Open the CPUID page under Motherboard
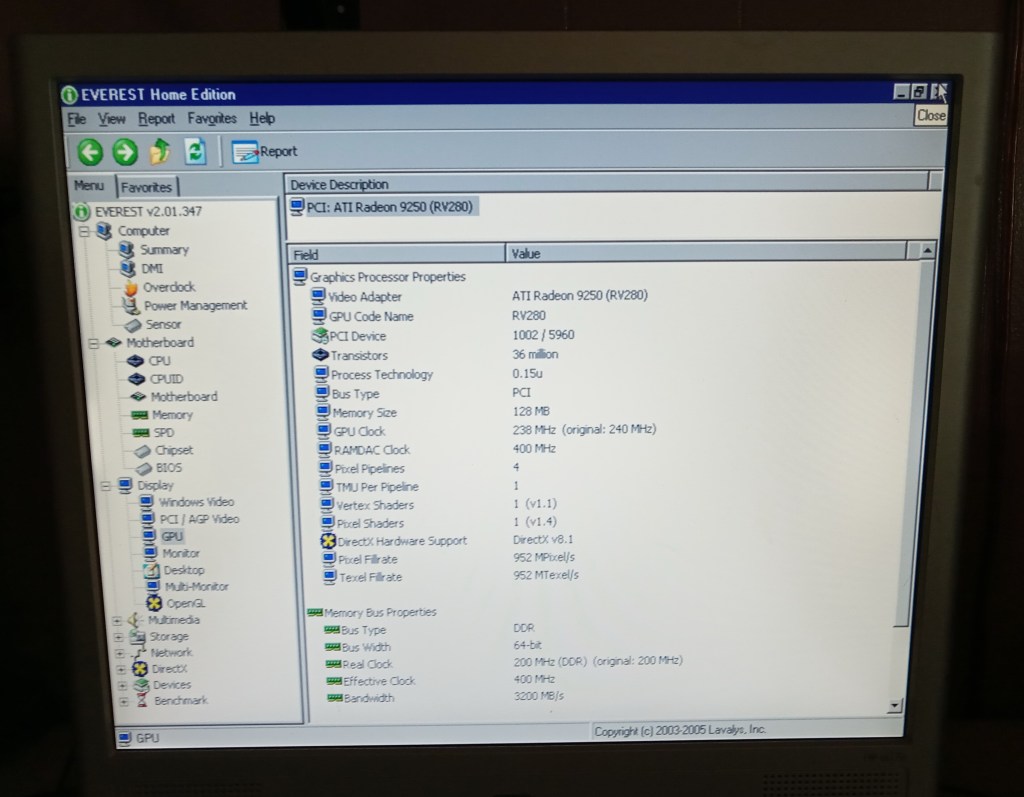Image resolution: width=1024 pixels, height=797 pixels. [x=165, y=378]
